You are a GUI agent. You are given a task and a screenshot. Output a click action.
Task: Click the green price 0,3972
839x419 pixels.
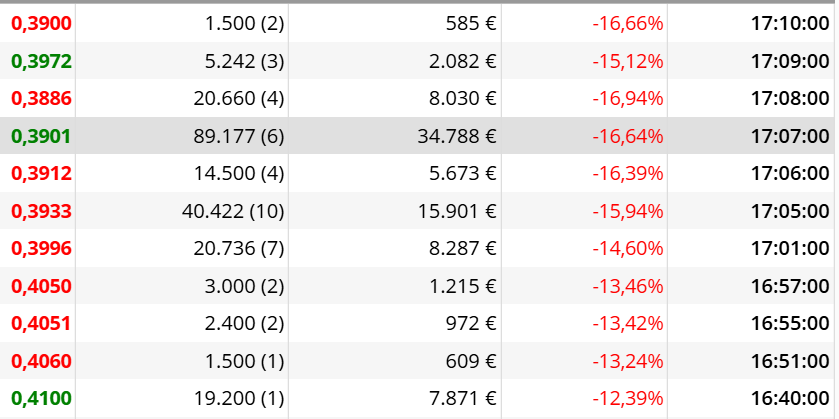coord(41,62)
